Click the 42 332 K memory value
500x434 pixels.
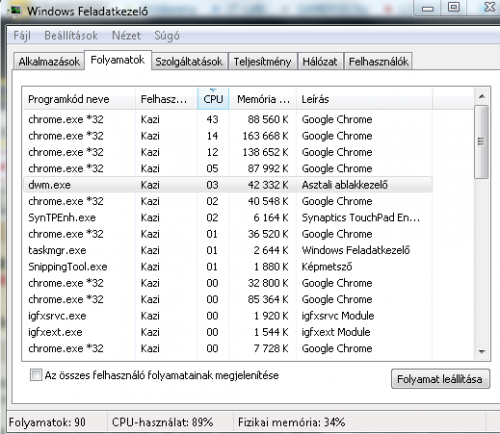coord(268,185)
